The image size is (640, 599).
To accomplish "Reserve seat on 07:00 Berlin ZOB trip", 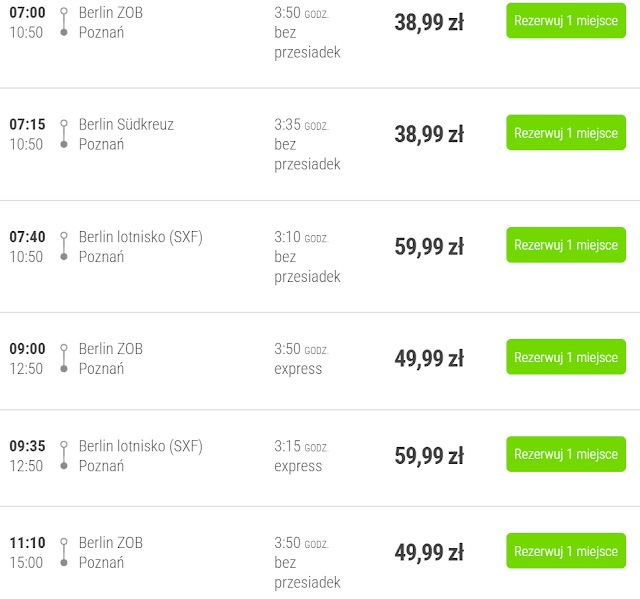I will tap(566, 20).
